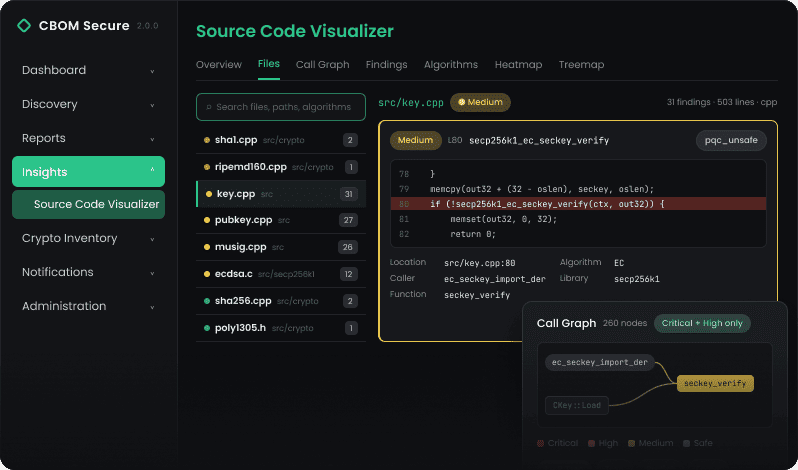Click the 26 findings badge for musig.cpp
The image size is (798, 470).
(348, 247)
